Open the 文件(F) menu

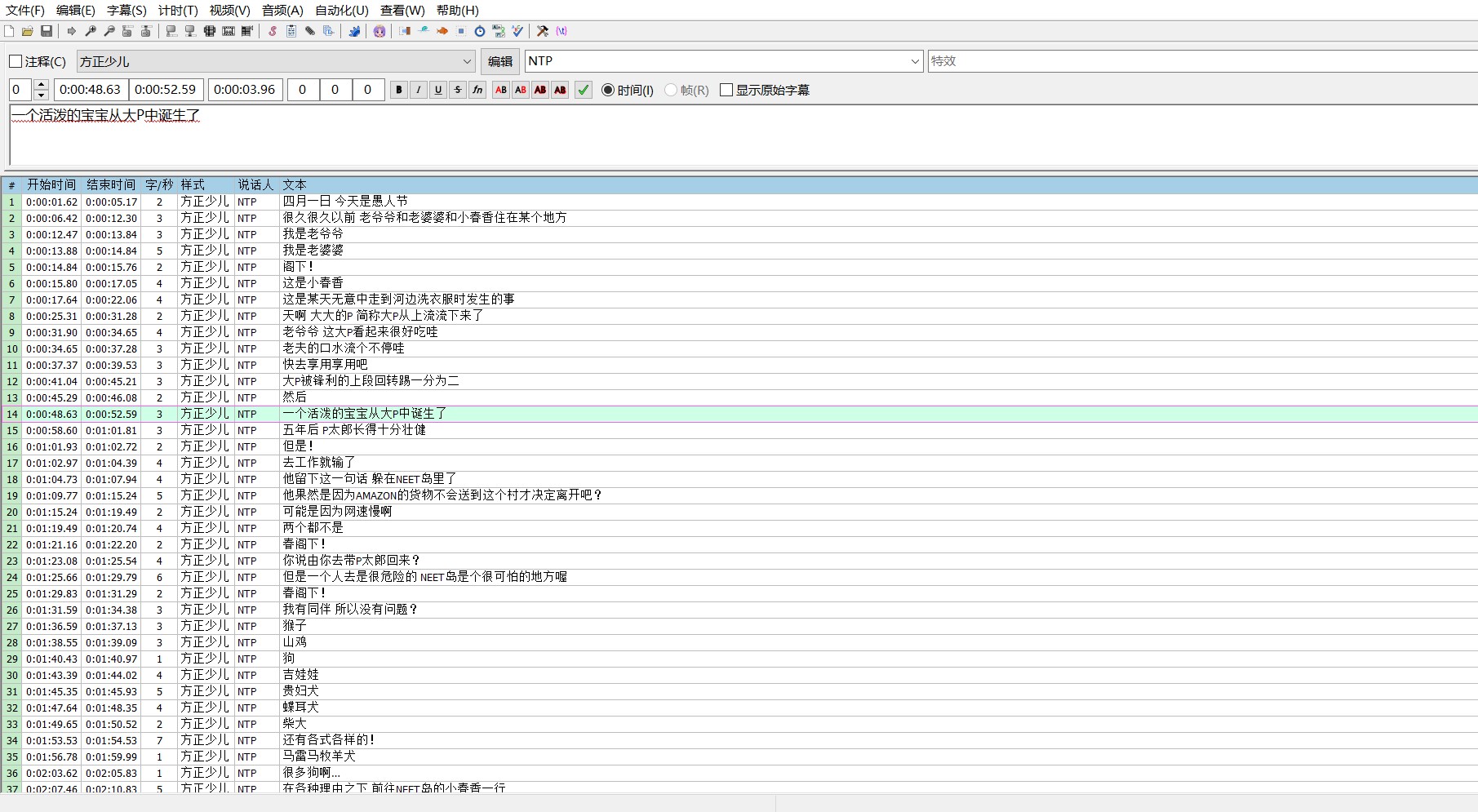tap(25, 11)
